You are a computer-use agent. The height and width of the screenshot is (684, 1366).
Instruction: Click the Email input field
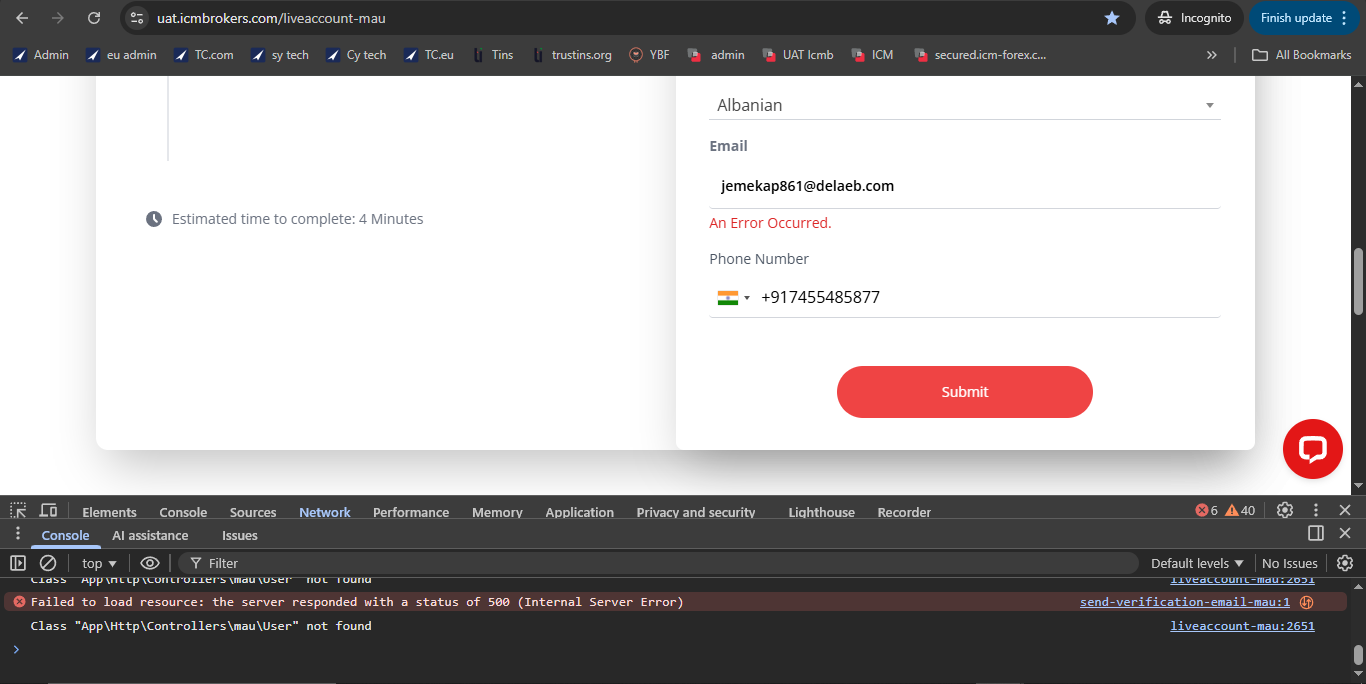pyautogui.click(x=964, y=186)
